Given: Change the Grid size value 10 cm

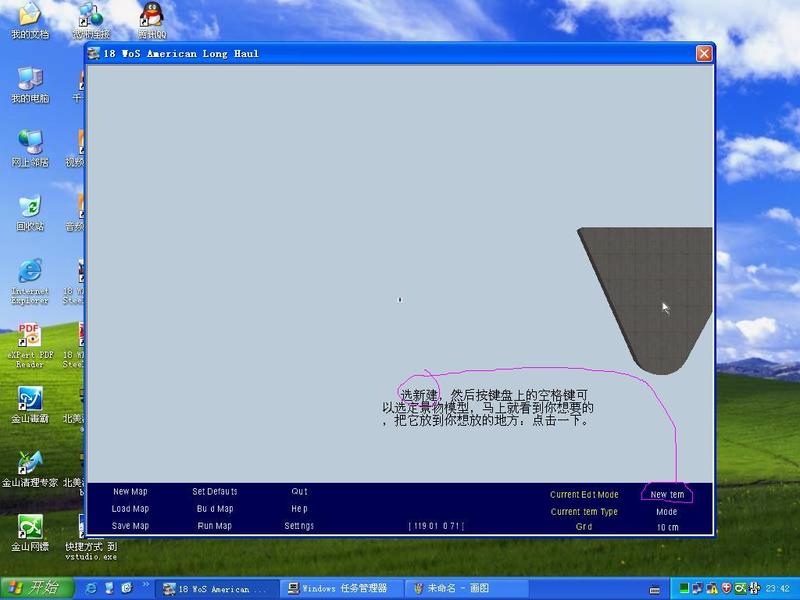Looking at the screenshot, I should tap(667, 527).
